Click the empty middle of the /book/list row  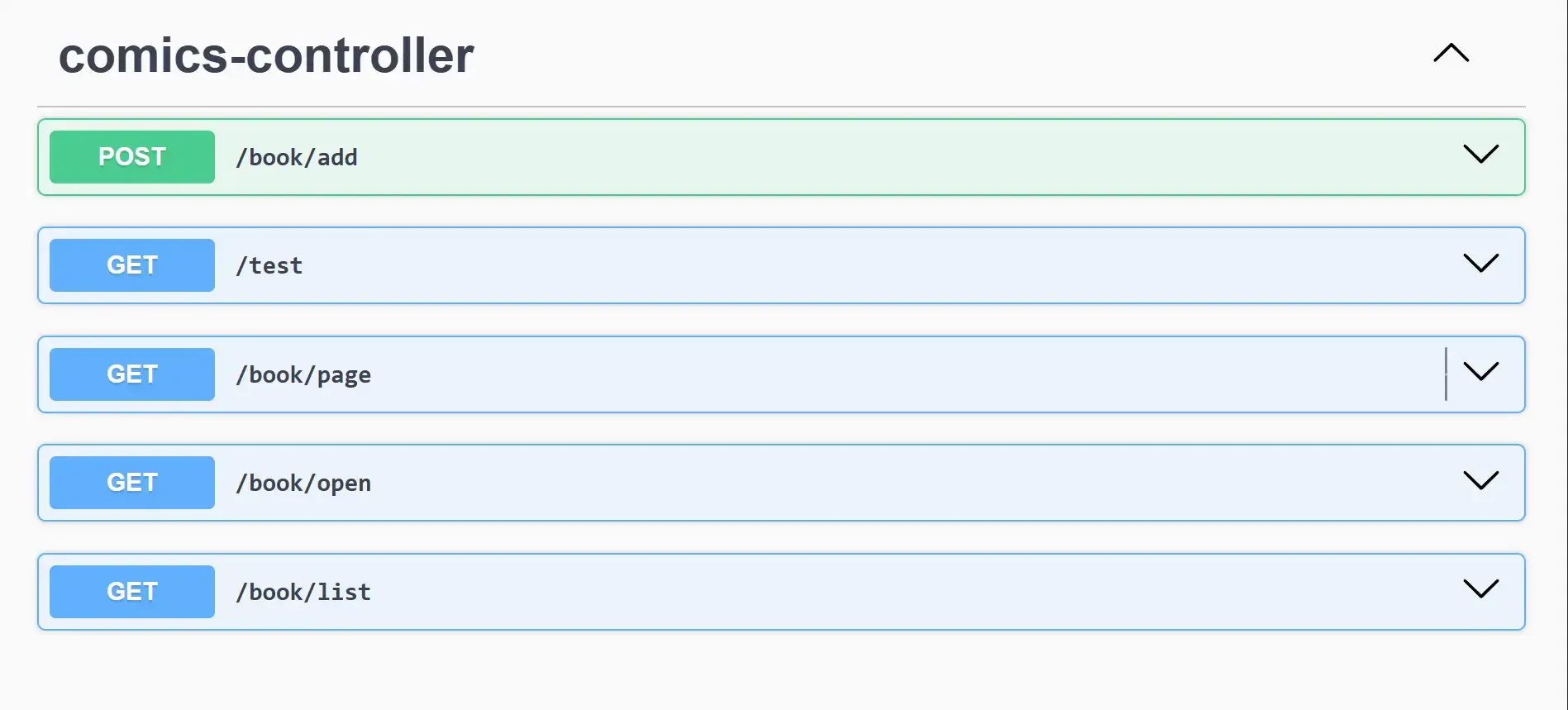tap(827, 592)
